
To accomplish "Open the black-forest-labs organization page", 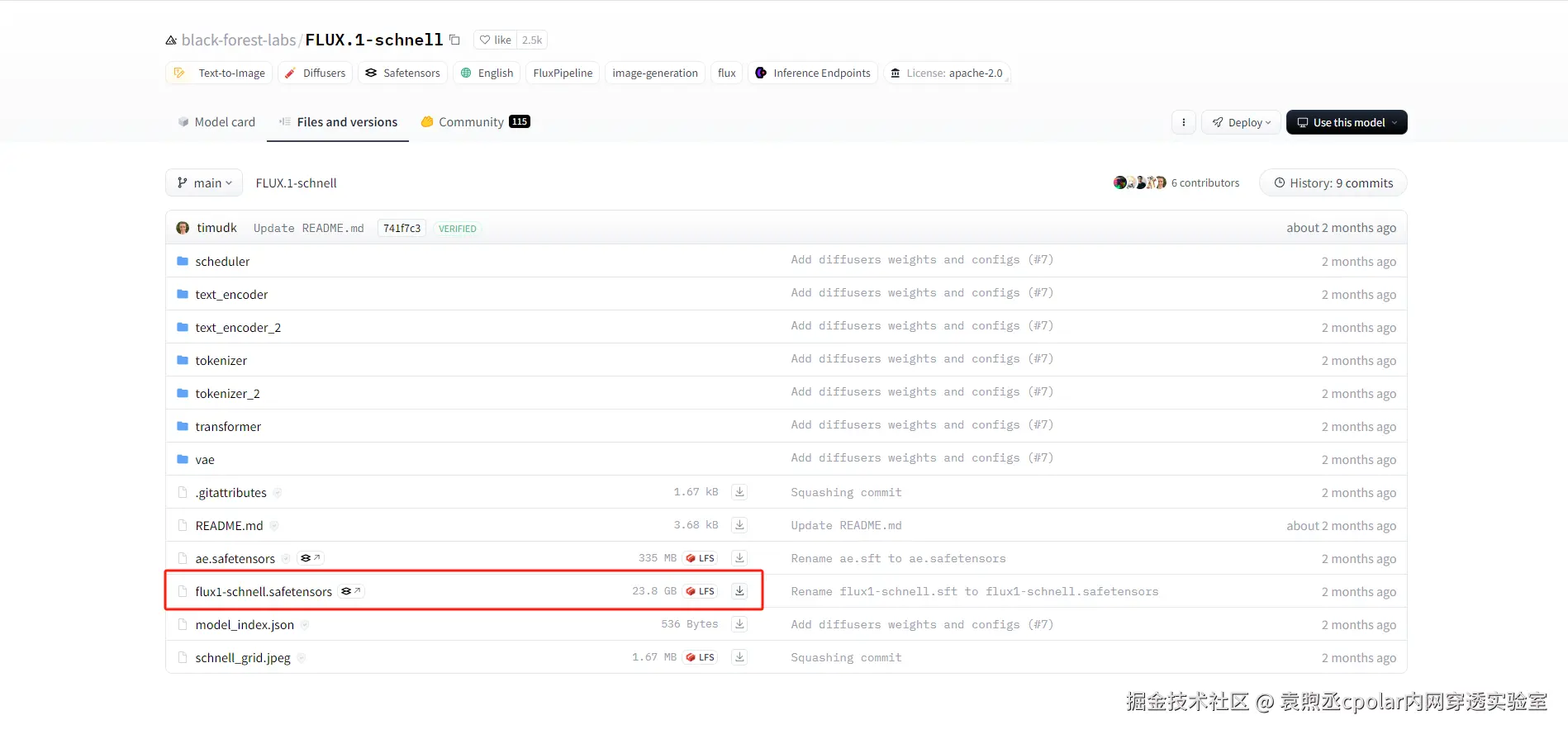I will (x=239, y=40).
